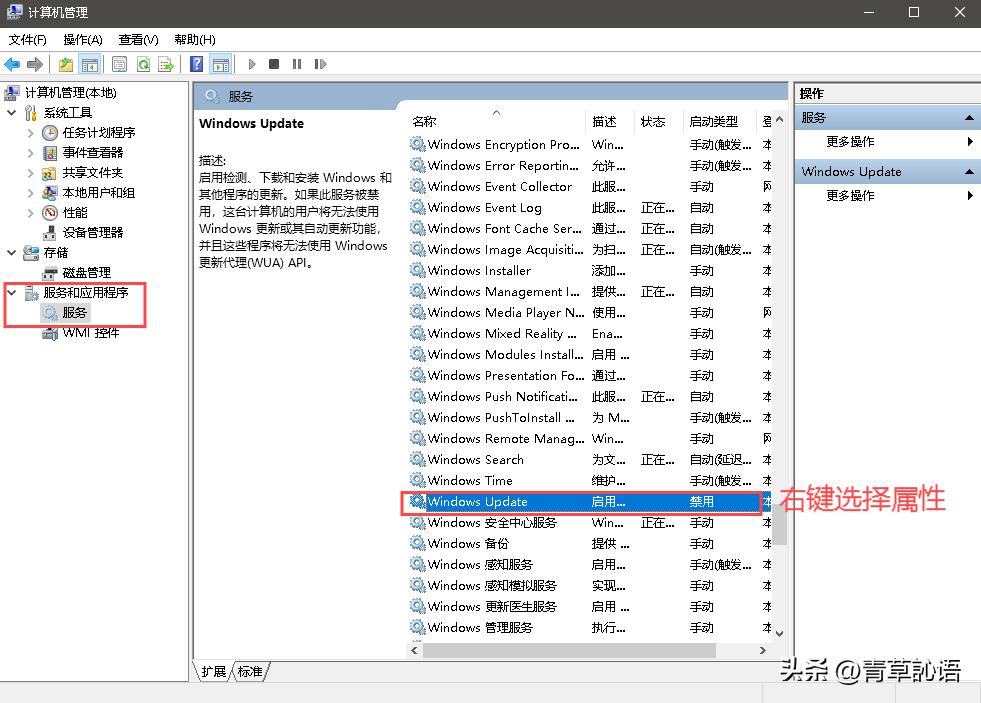Click the horizontal scrollbar left arrow

tap(414, 650)
